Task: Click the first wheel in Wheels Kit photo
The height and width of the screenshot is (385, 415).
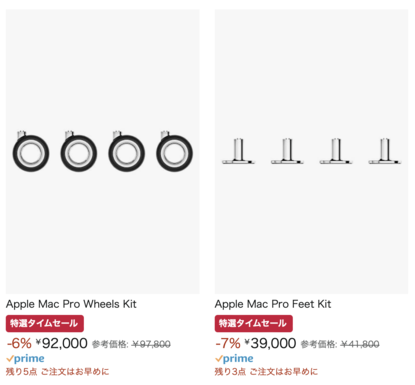Action: tap(31, 151)
